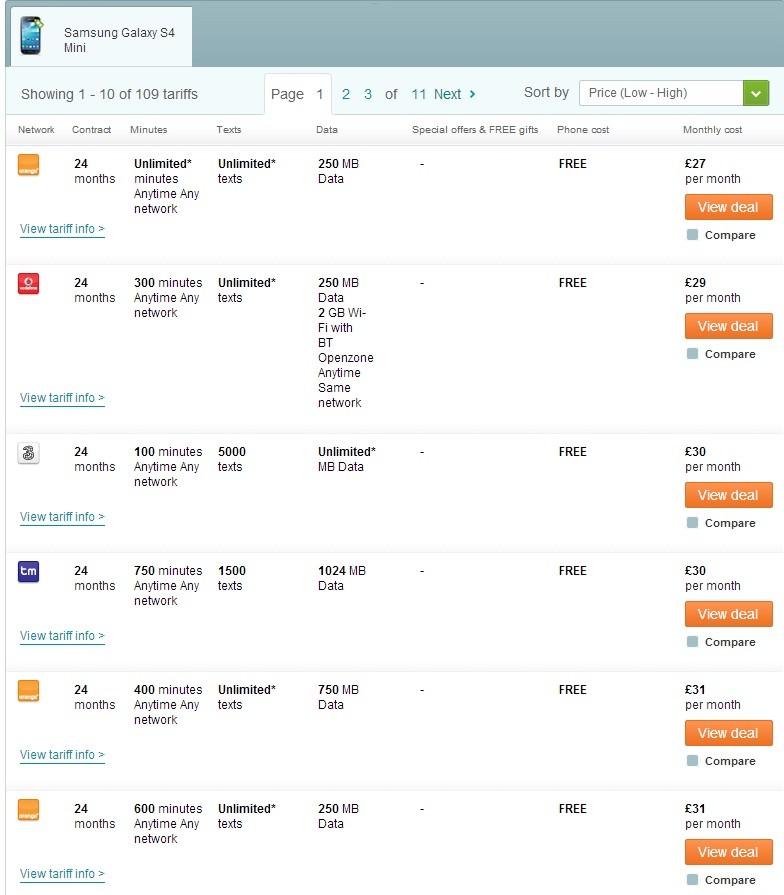Screen dimensions: 784x895
Task: Click the Phone cost column header
Action: pos(583,130)
